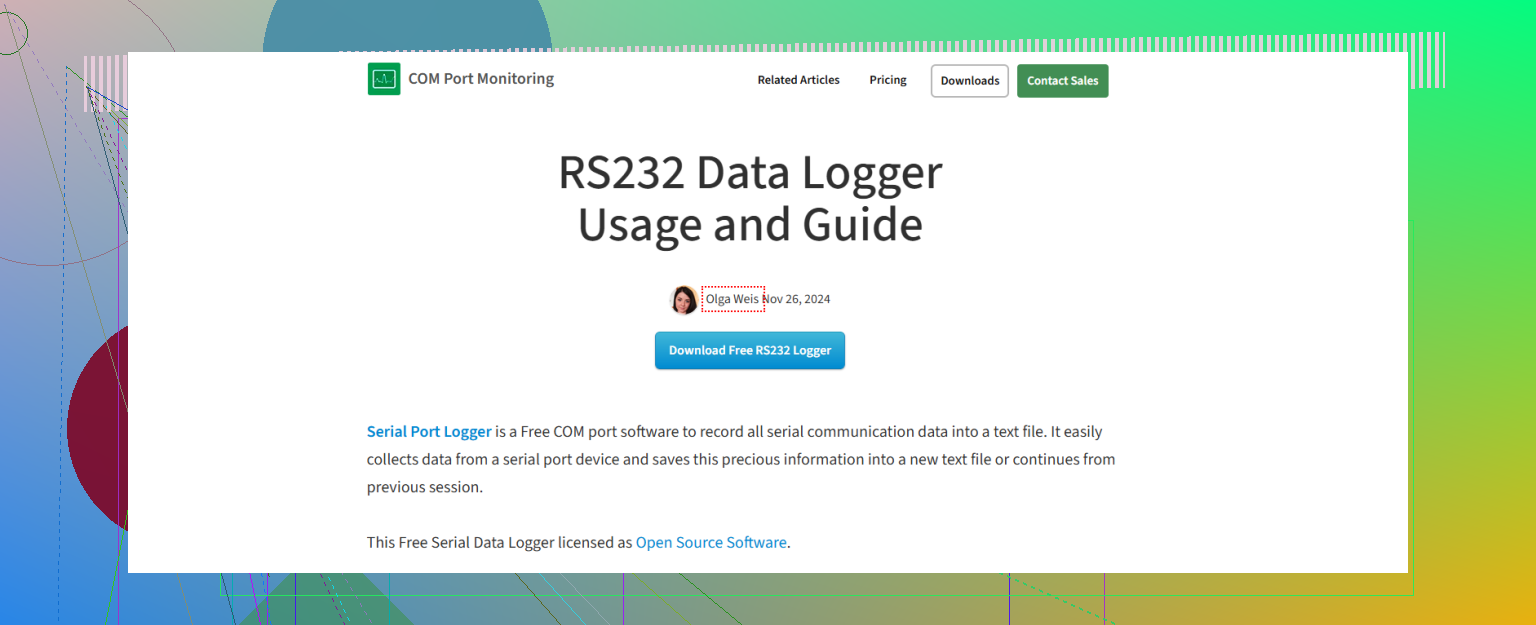
Task: Click the COM Port Monitoring brand name
Action: click(480, 79)
